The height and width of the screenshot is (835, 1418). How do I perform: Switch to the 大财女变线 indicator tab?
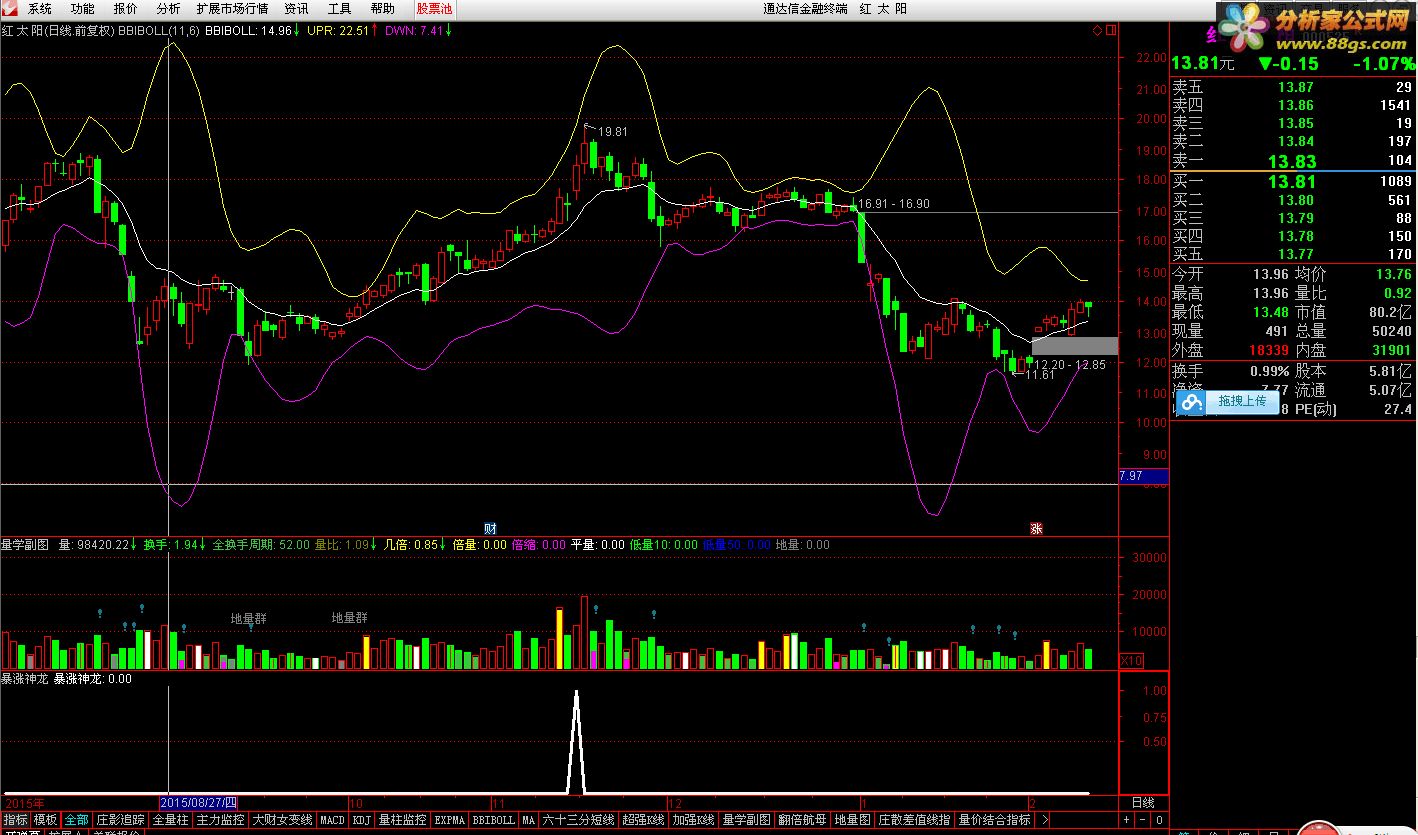282,819
